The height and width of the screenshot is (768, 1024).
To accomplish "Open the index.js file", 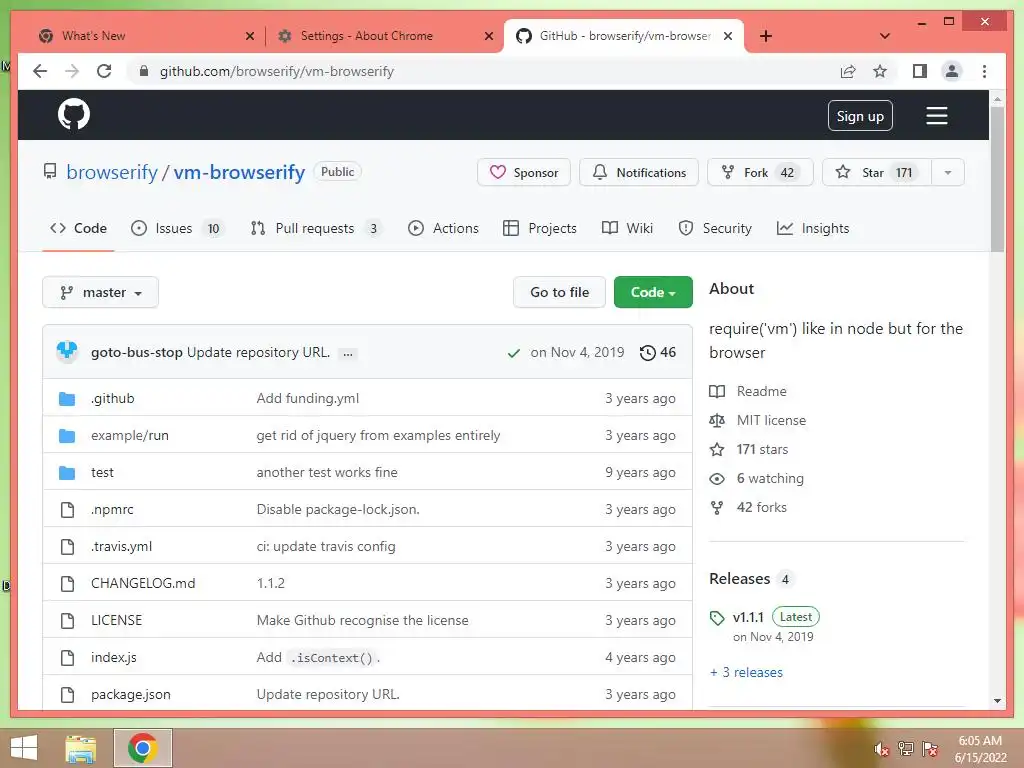I will pos(114,658).
